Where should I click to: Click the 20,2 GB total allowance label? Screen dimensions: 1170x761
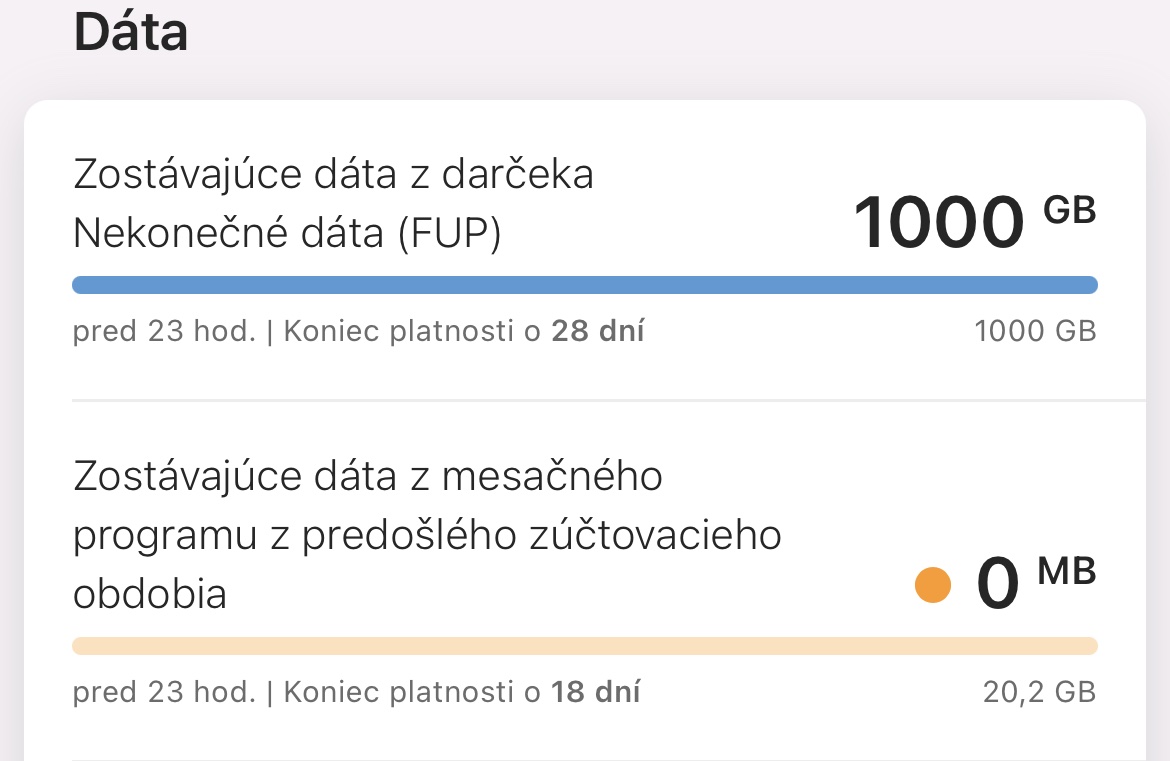click(1040, 691)
